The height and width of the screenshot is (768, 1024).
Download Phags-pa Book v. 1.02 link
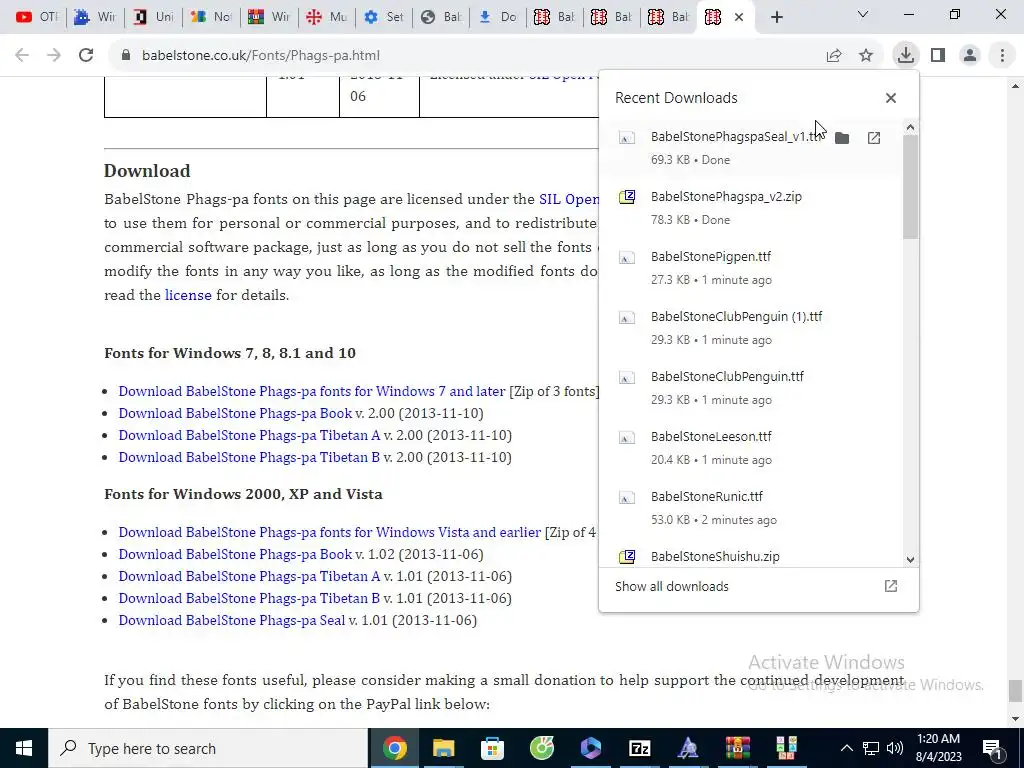point(235,554)
